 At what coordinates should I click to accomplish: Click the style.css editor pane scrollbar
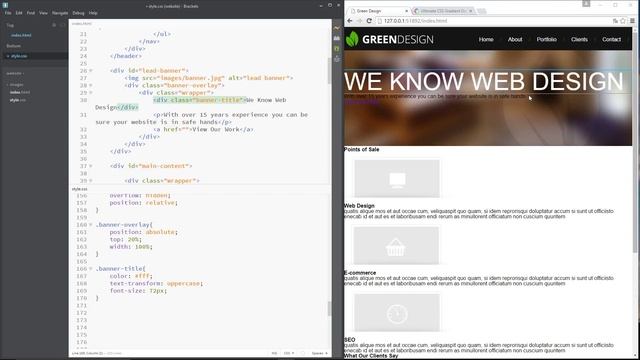[x=329, y=309]
